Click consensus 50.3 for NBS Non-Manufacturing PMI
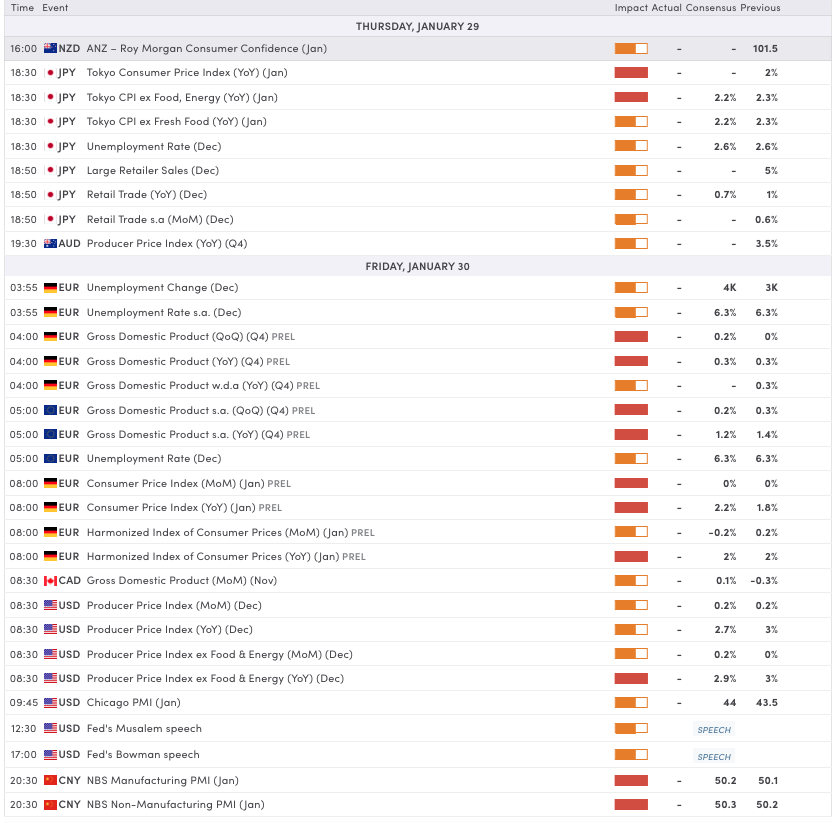 coord(725,804)
